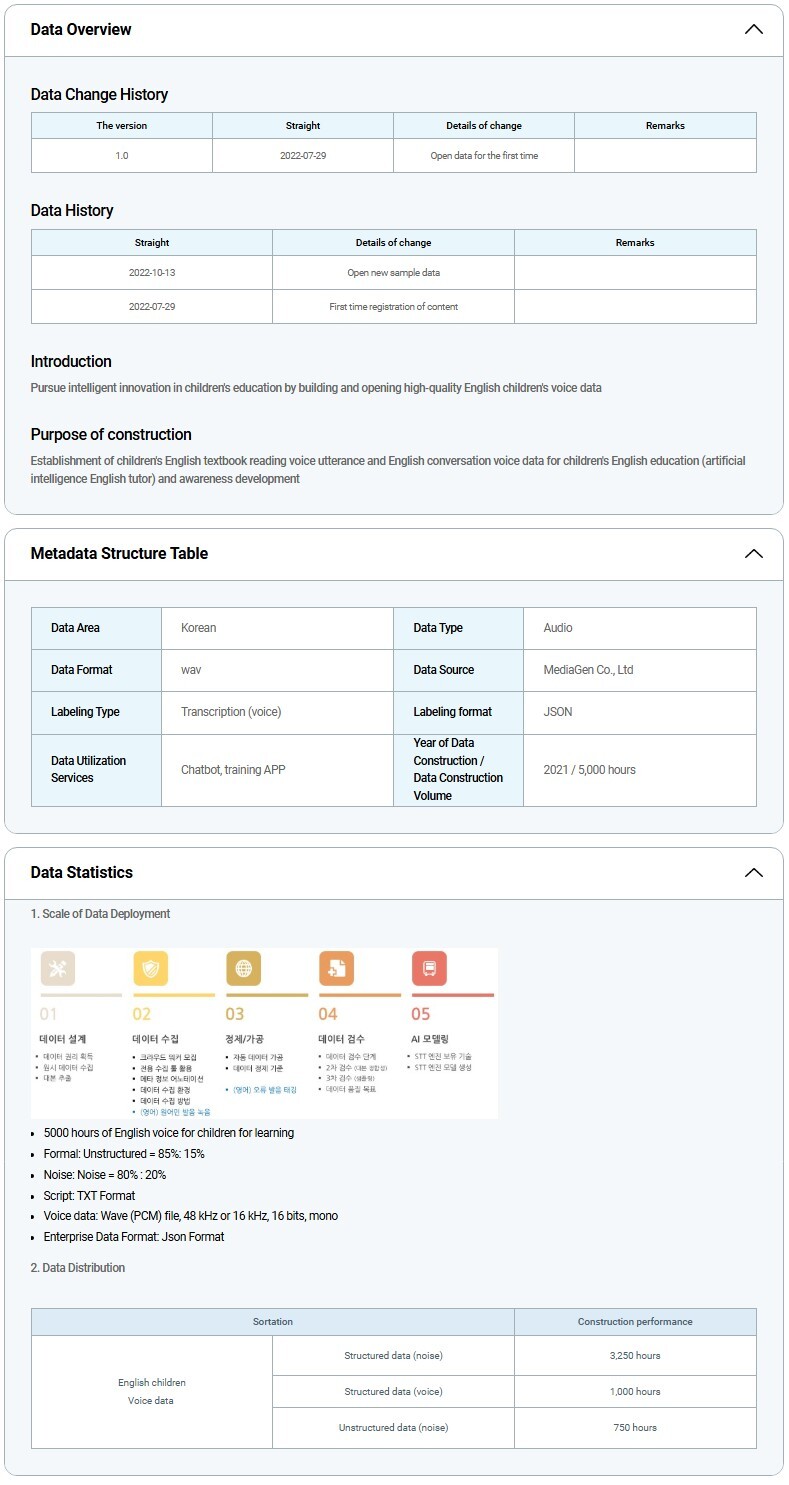
Task: Click the wrench tools icon for step 01
Action: [x=58, y=968]
